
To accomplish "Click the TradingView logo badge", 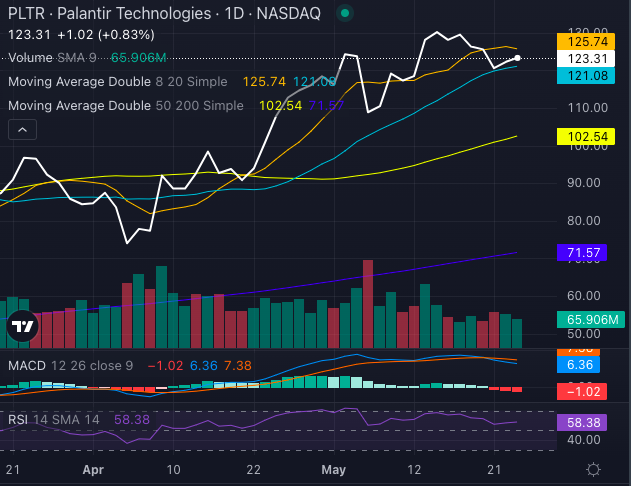I will pos(23,326).
